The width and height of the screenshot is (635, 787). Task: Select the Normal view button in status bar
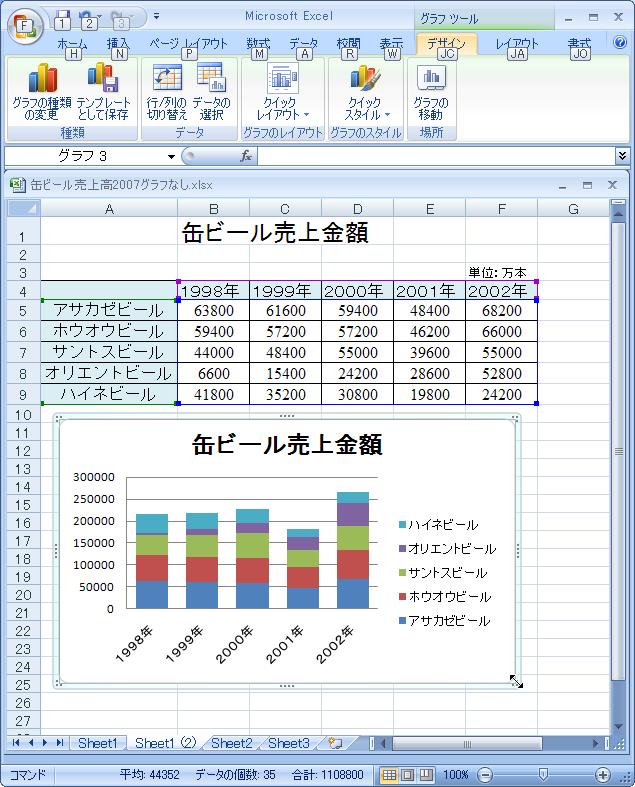click(389, 775)
